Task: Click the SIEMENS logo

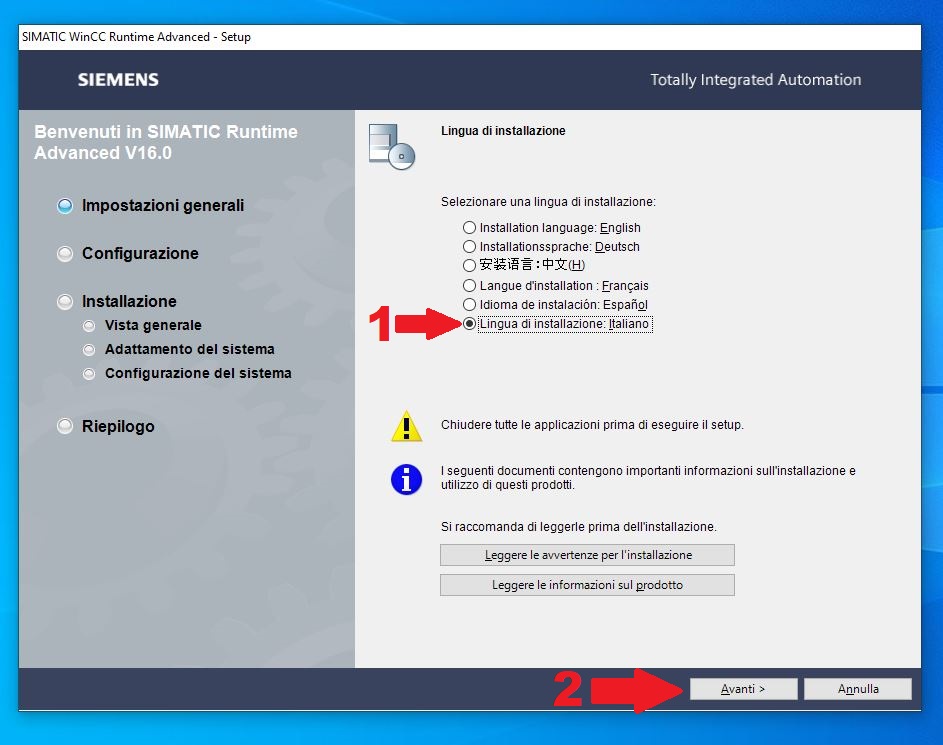Action: (x=118, y=80)
